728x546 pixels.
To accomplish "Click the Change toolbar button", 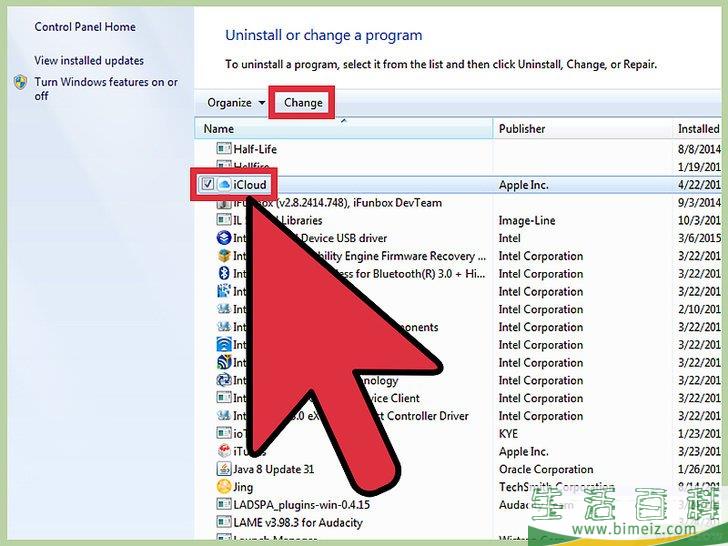I will (303, 103).
